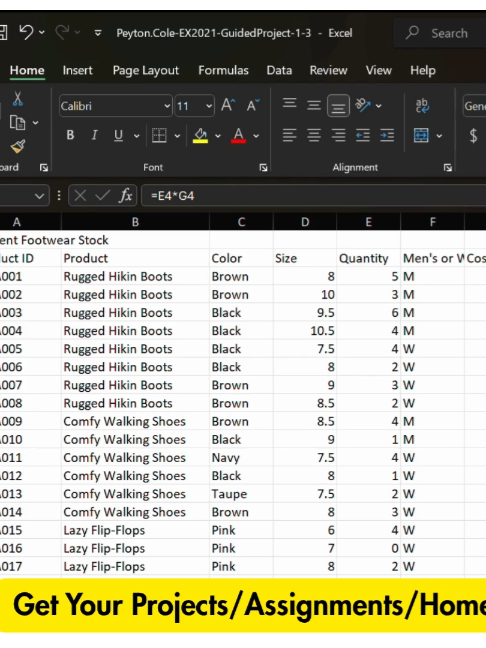This screenshot has width=486, height=648.
Task: Click the Borders icon
Action: (x=159, y=135)
